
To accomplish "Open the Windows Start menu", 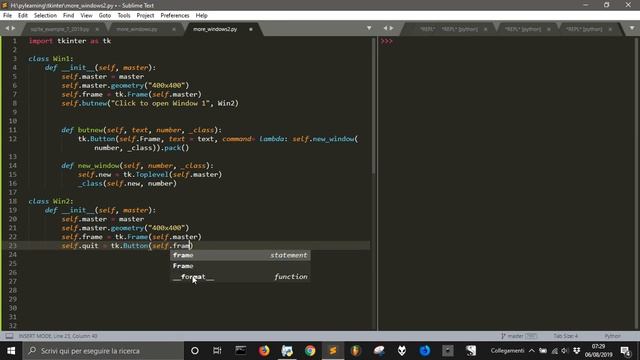I will click(11, 351).
